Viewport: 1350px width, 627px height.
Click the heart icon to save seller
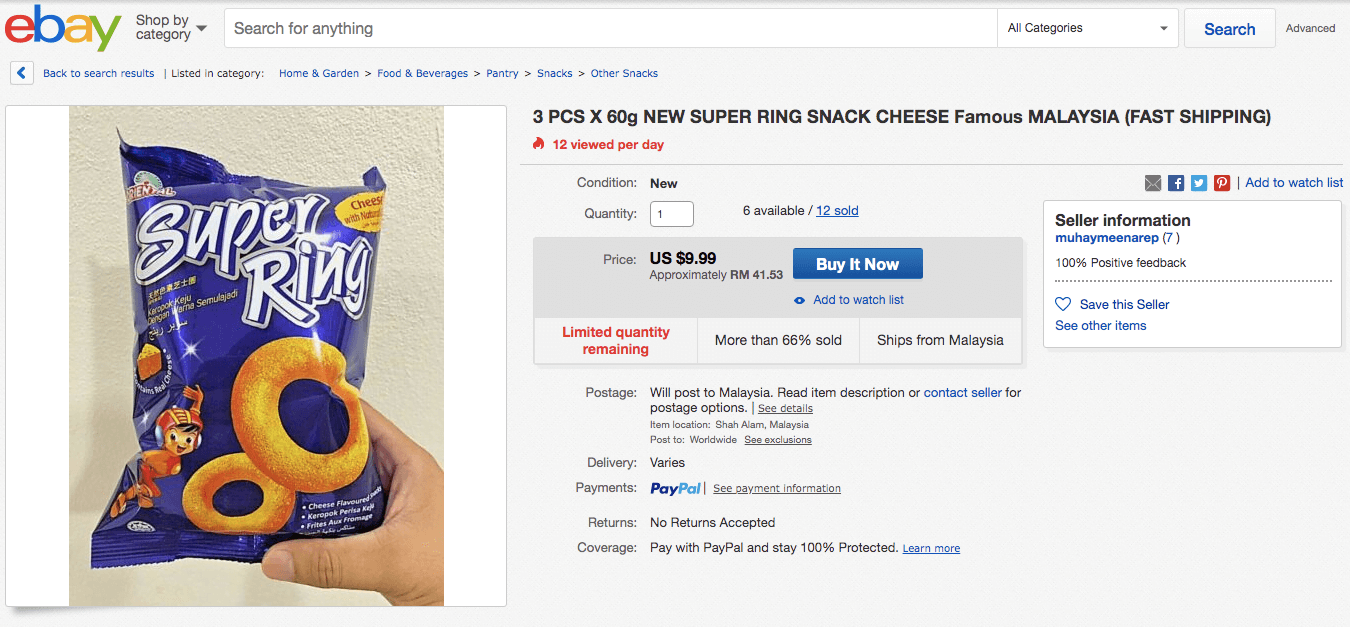point(1063,304)
